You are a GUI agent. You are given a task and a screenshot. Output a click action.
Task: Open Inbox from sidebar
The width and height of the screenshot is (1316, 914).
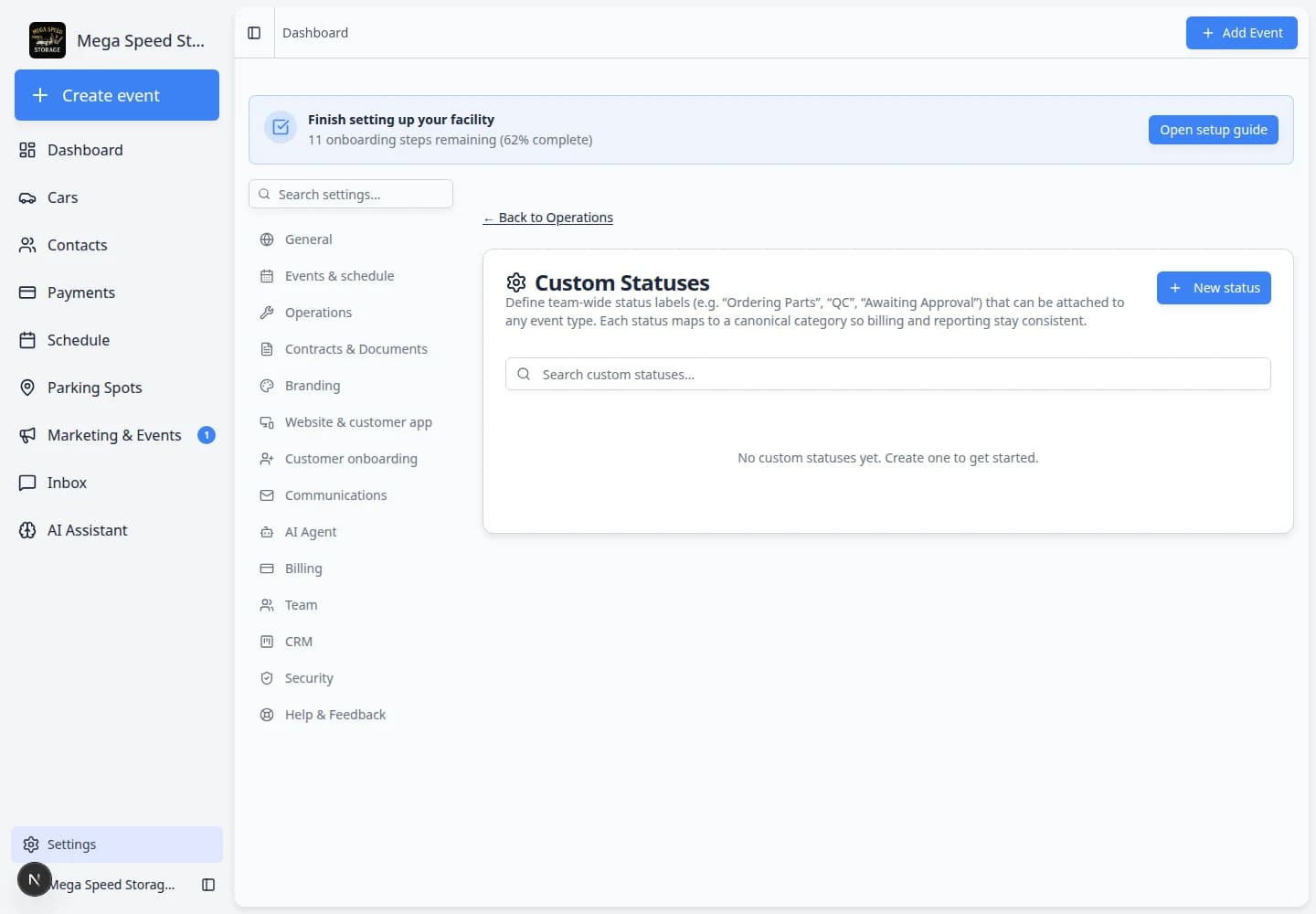(x=117, y=483)
